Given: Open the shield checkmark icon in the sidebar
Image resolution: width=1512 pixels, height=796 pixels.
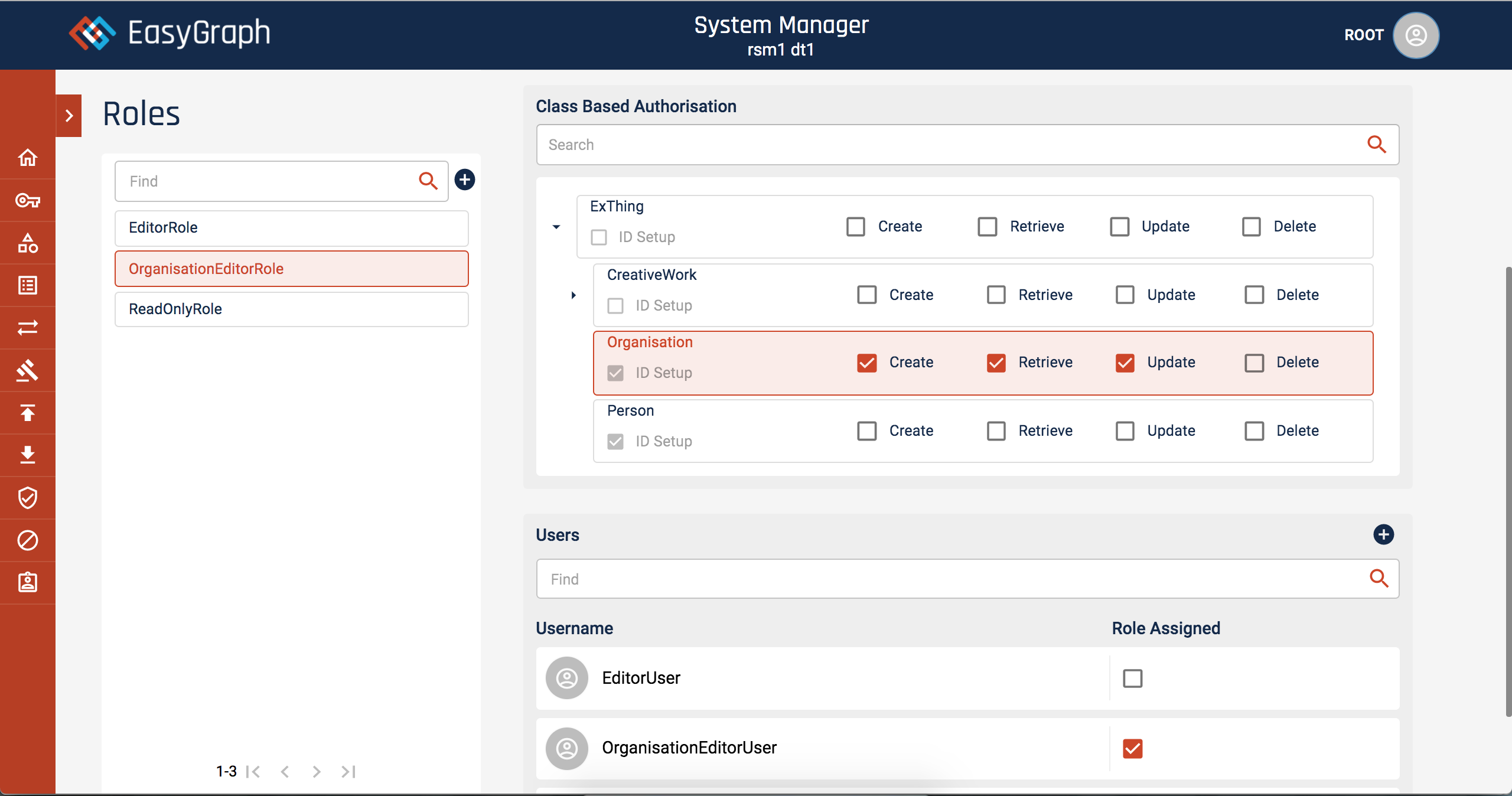Looking at the screenshot, I should (x=28, y=498).
